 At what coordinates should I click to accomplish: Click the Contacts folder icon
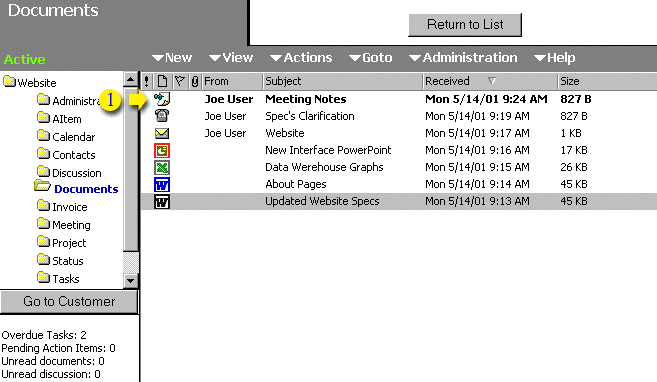43,153
